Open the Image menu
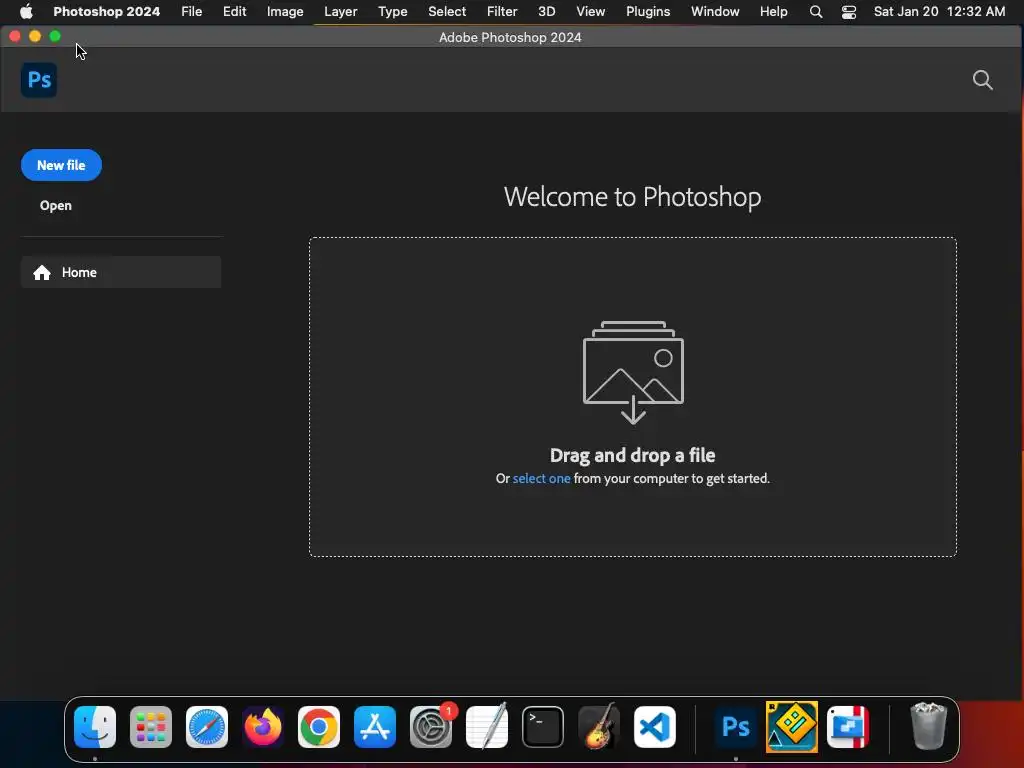 pos(285,11)
